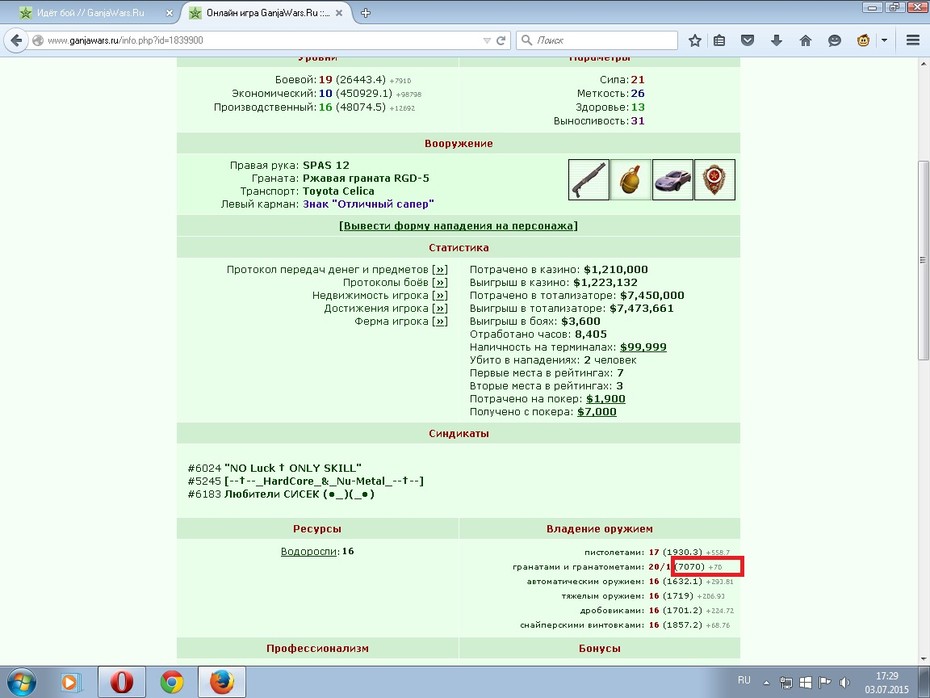Click the $1,900 poker spent link

(x=606, y=399)
